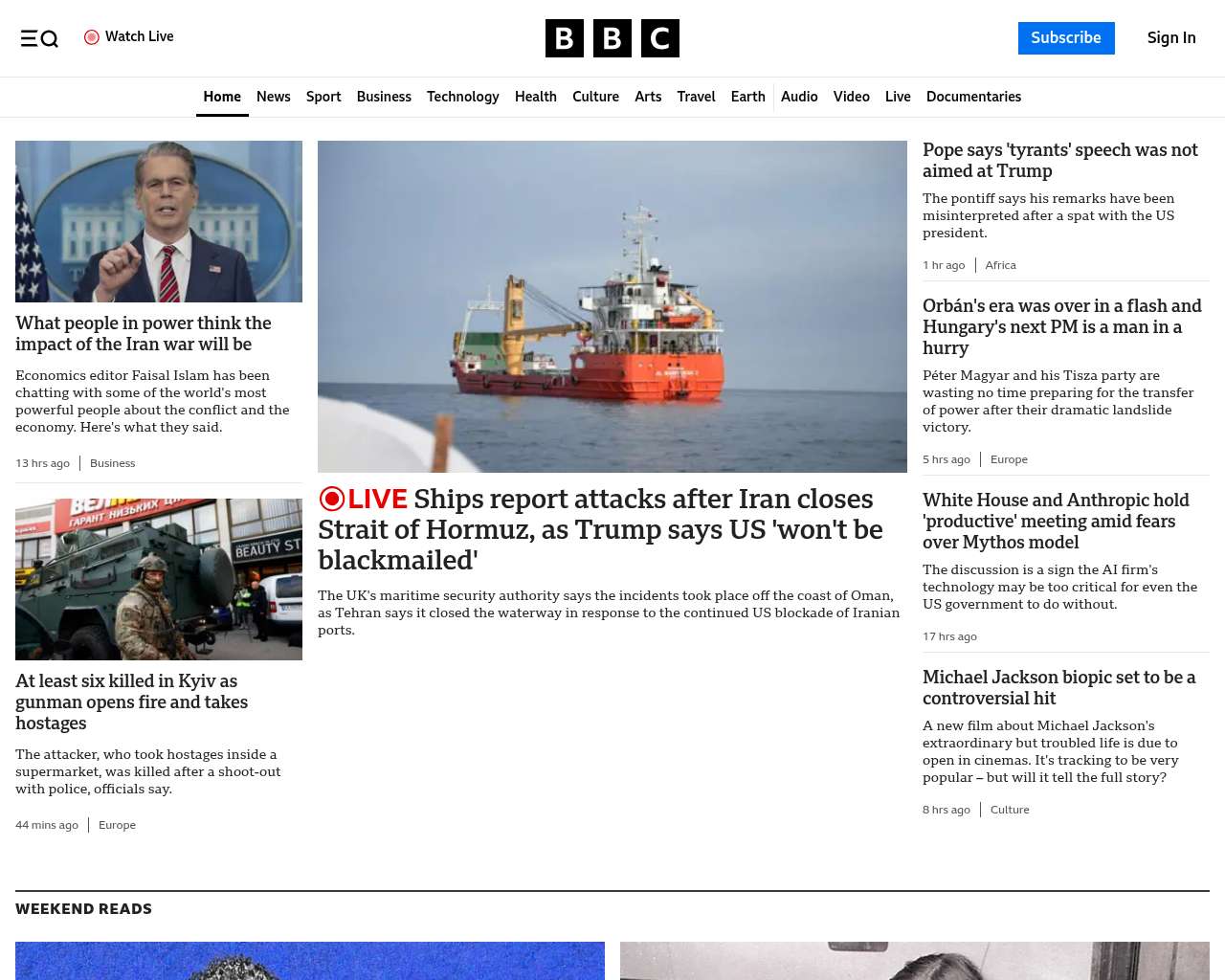This screenshot has width=1225, height=980.
Task: Click the Europe tag under Kyiv story
Action: pyautogui.click(x=117, y=825)
